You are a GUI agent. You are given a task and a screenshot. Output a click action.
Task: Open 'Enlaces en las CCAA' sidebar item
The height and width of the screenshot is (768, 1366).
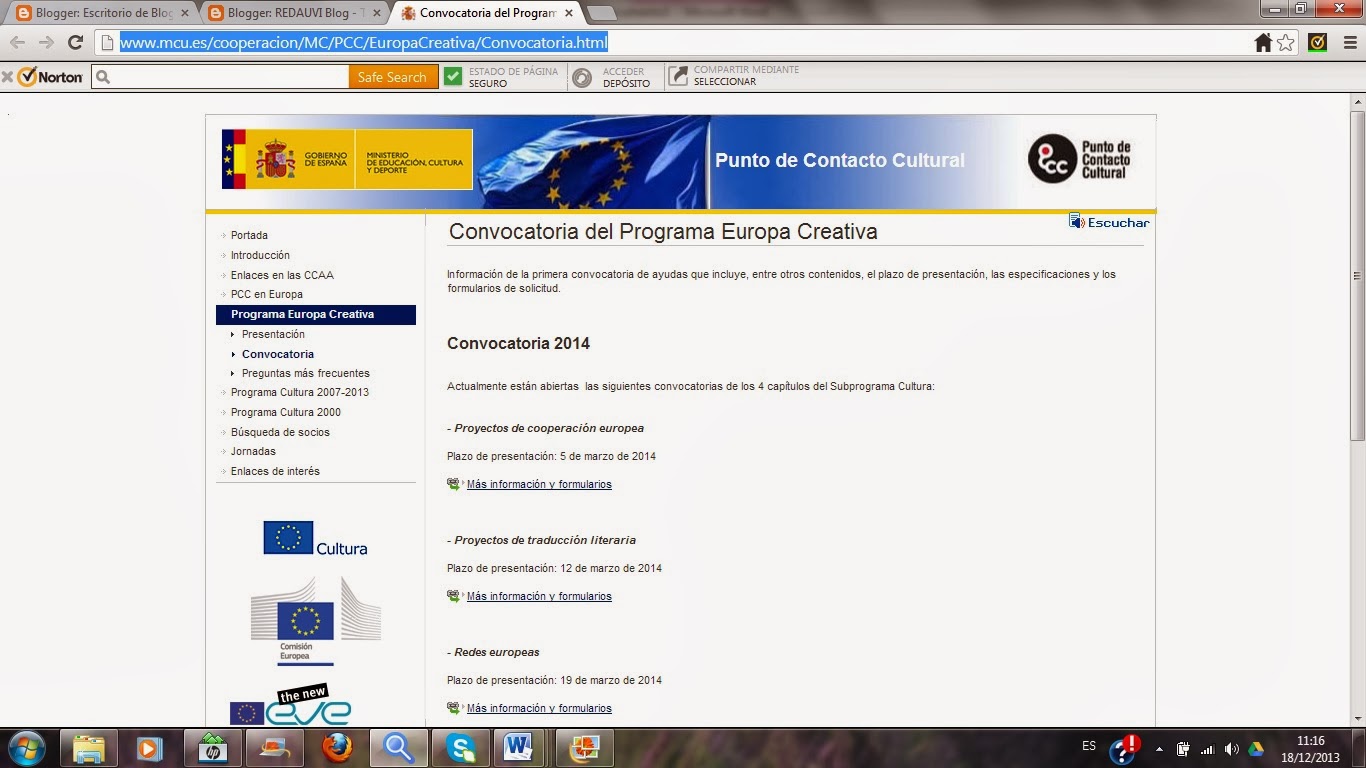[x=282, y=275]
